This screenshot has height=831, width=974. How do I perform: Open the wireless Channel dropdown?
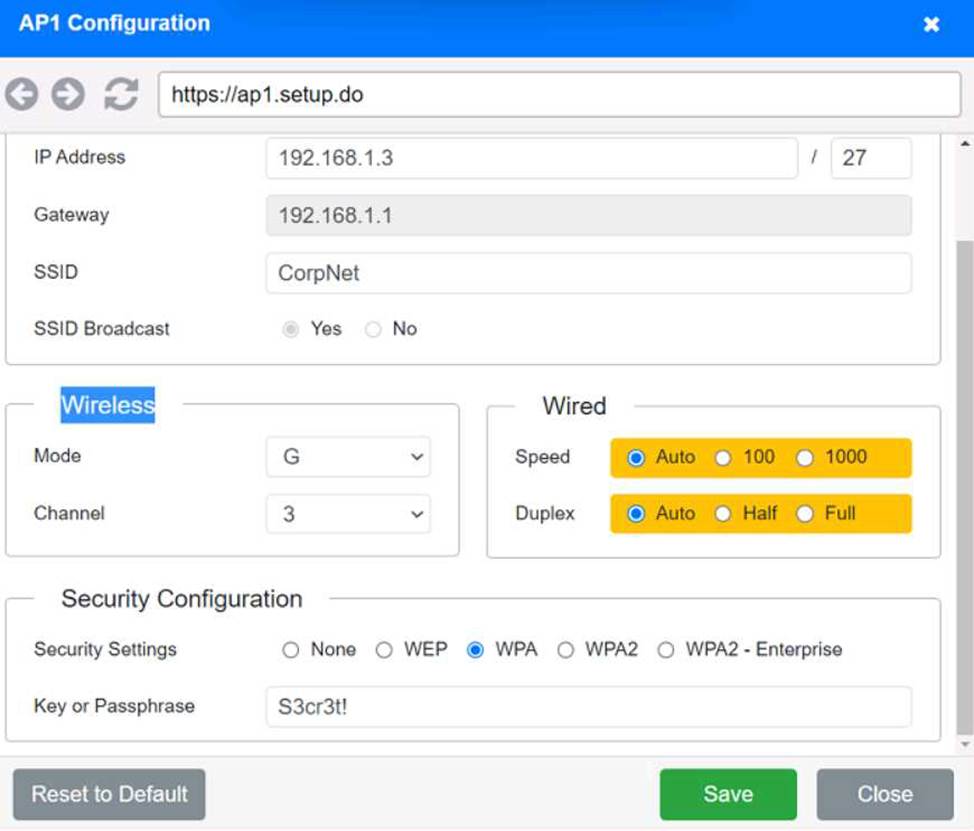click(348, 514)
